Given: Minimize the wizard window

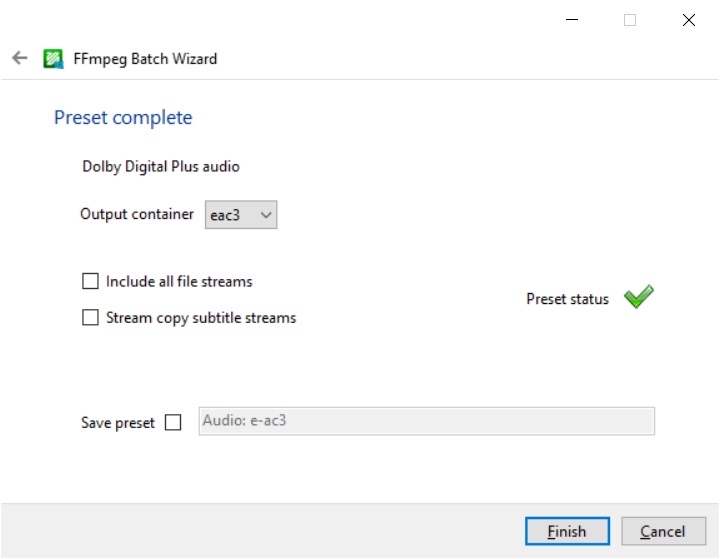Looking at the screenshot, I should click(x=572, y=20).
